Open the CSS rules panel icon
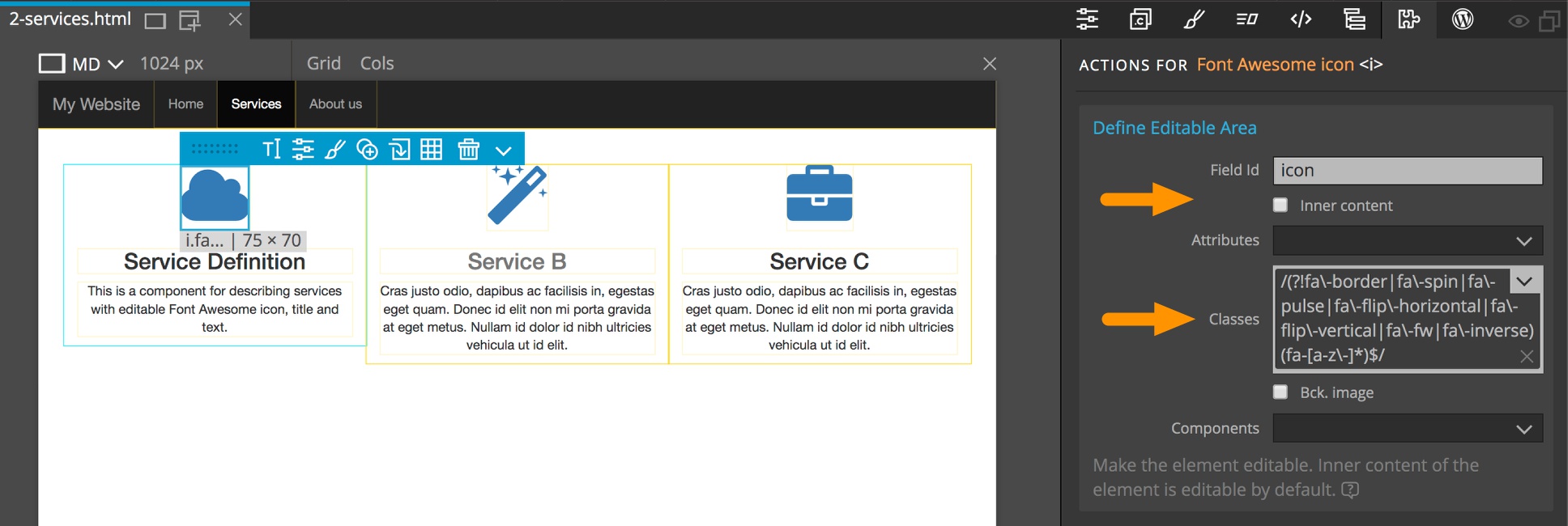 point(1140,19)
